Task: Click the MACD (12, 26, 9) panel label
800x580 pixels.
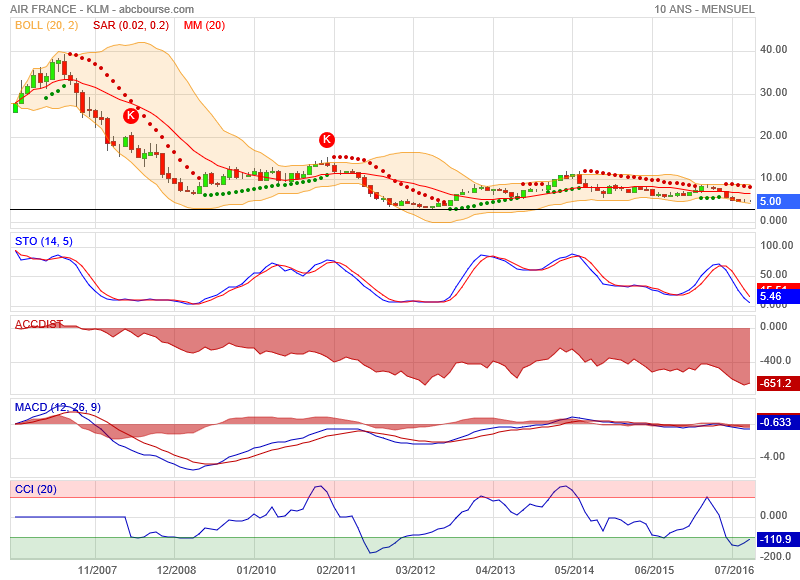Action: click(58, 407)
